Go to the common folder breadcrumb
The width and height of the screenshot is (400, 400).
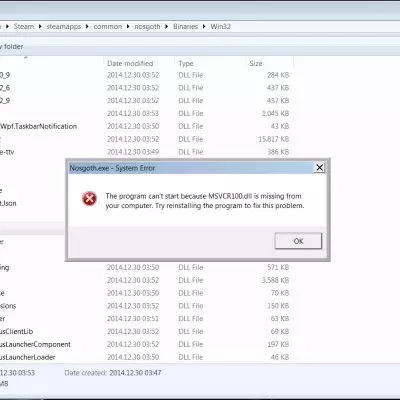(x=108, y=27)
